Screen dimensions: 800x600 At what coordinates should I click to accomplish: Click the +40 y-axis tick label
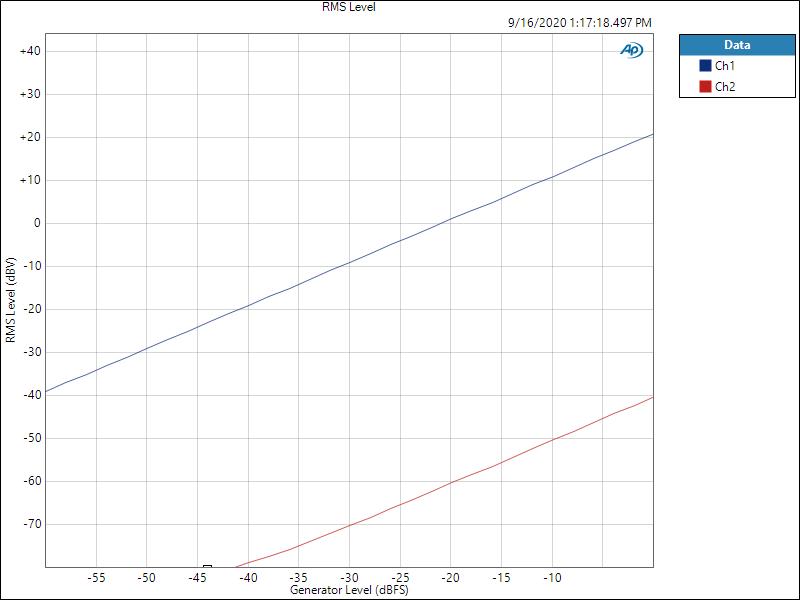tap(30, 51)
